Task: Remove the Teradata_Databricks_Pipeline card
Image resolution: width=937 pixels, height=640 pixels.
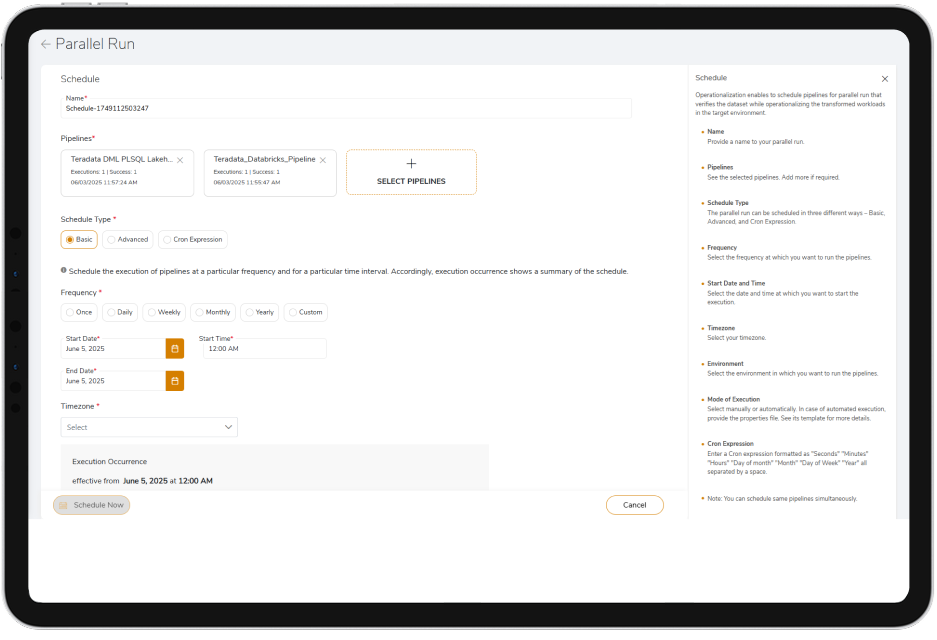Action: [323, 160]
